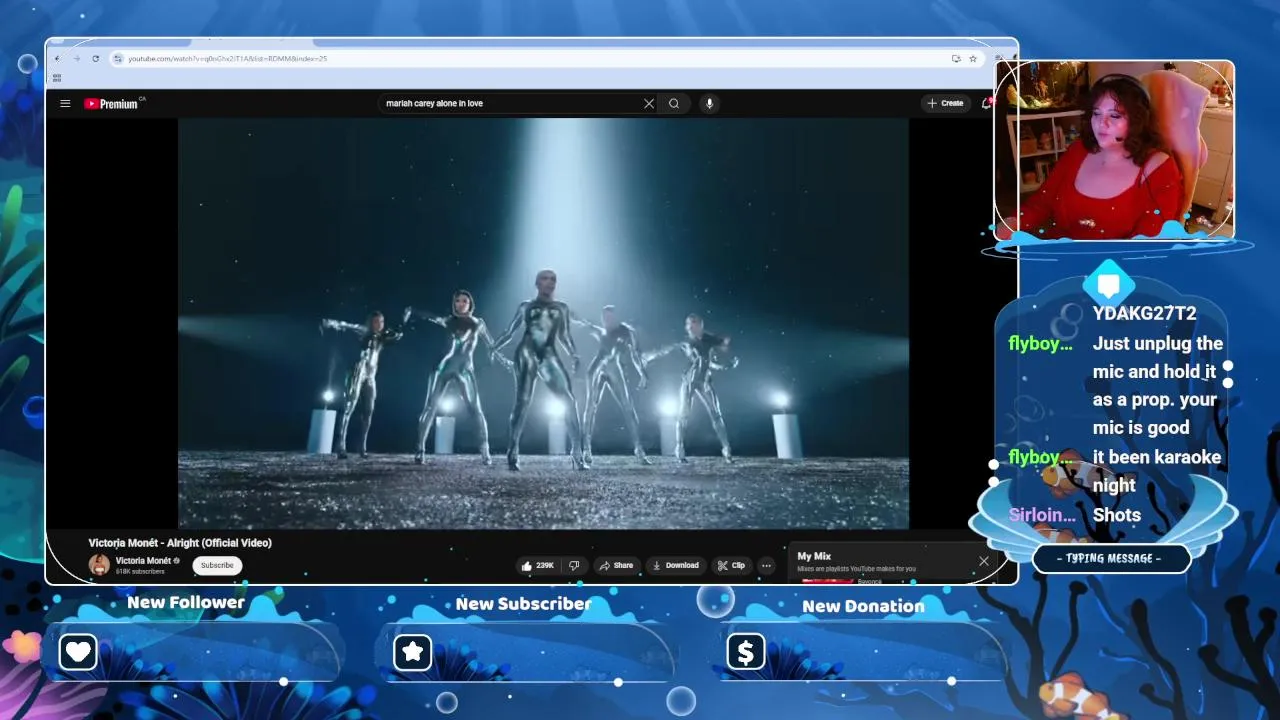Click the New Follower heart icon

pyautogui.click(x=78, y=652)
